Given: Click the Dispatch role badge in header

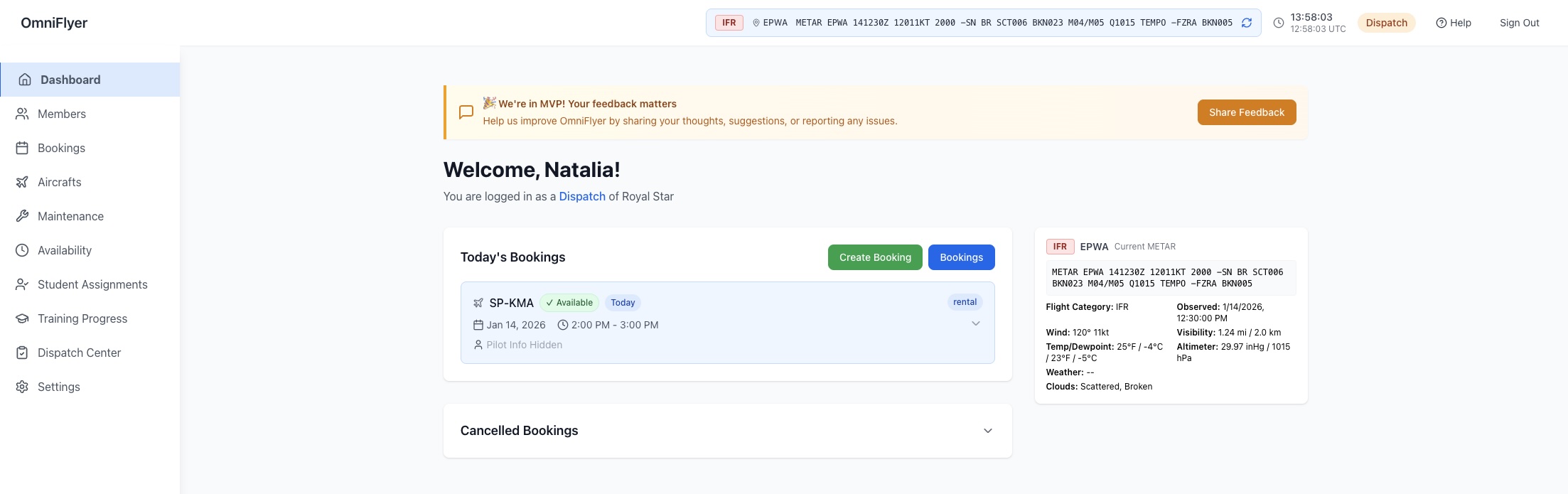Looking at the screenshot, I should click(1386, 23).
